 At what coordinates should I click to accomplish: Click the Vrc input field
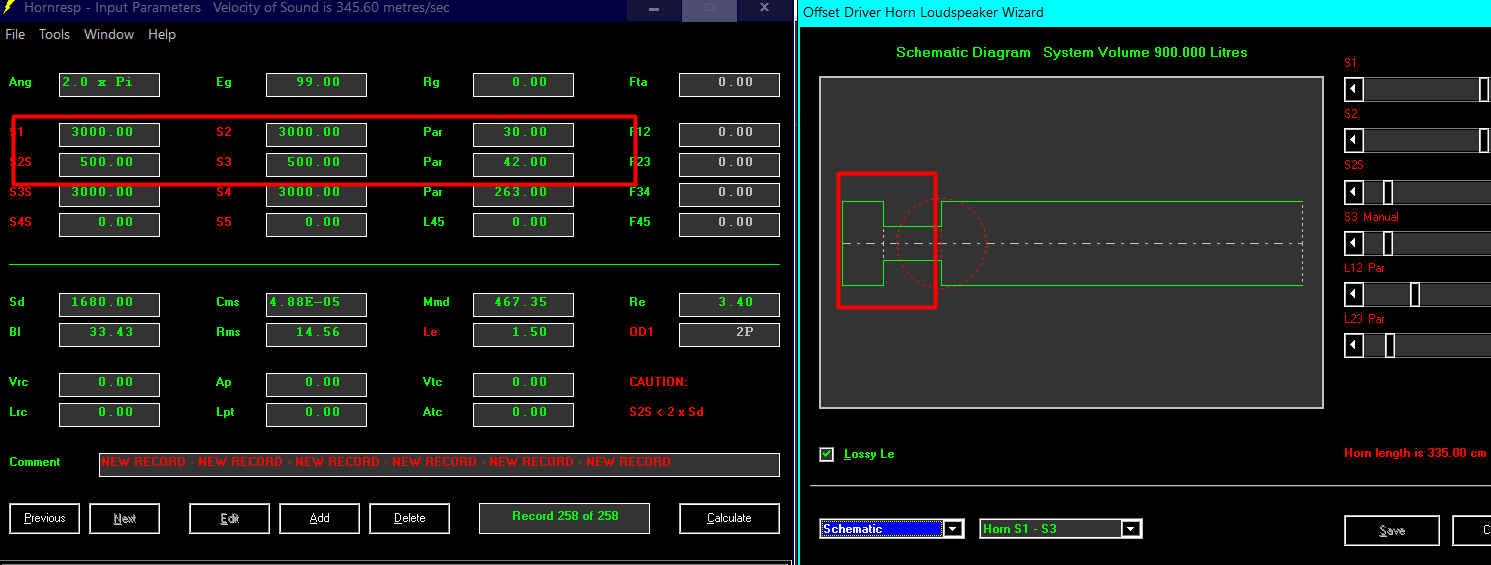tap(109, 384)
